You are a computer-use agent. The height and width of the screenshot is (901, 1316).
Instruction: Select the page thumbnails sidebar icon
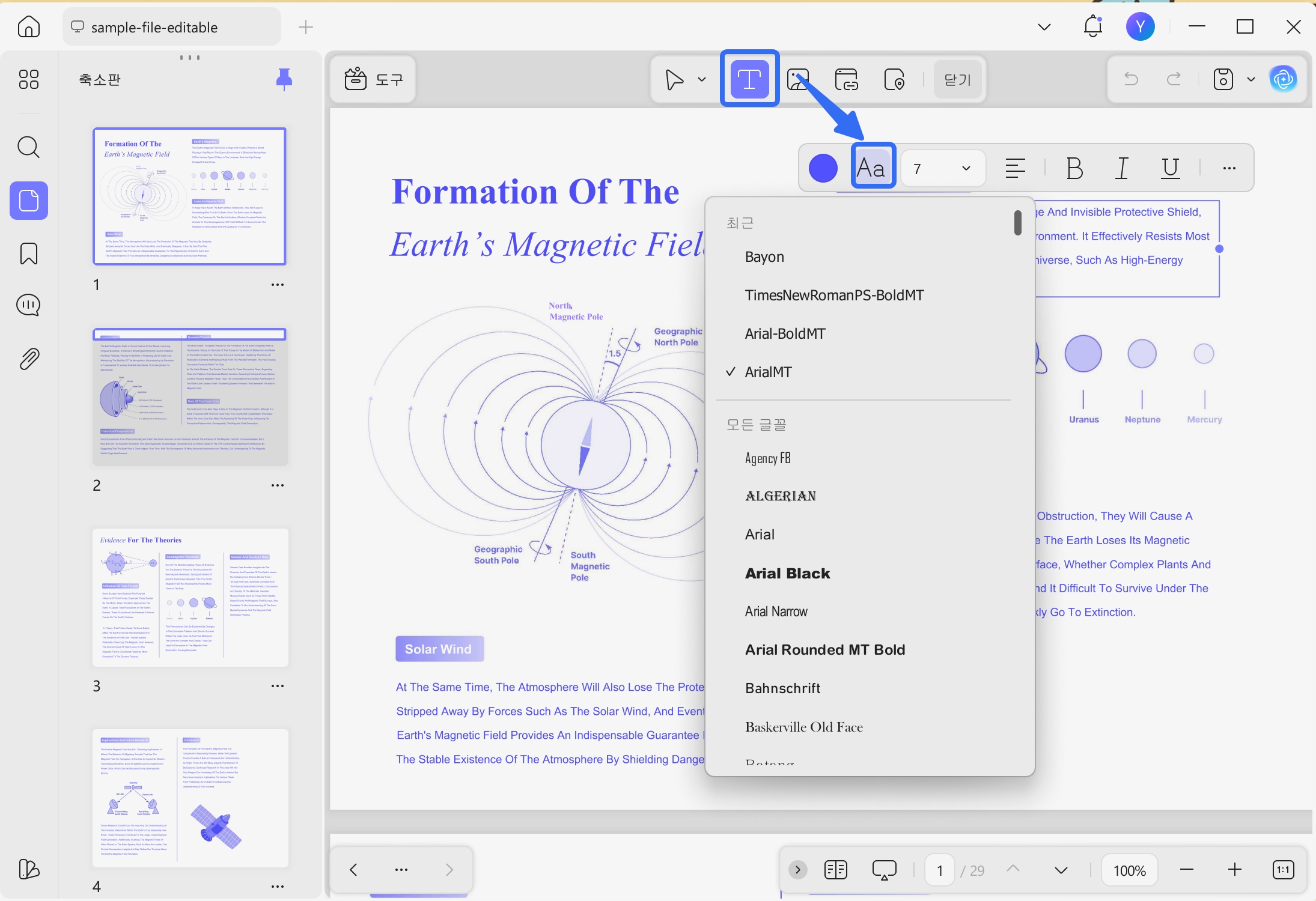click(x=29, y=201)
